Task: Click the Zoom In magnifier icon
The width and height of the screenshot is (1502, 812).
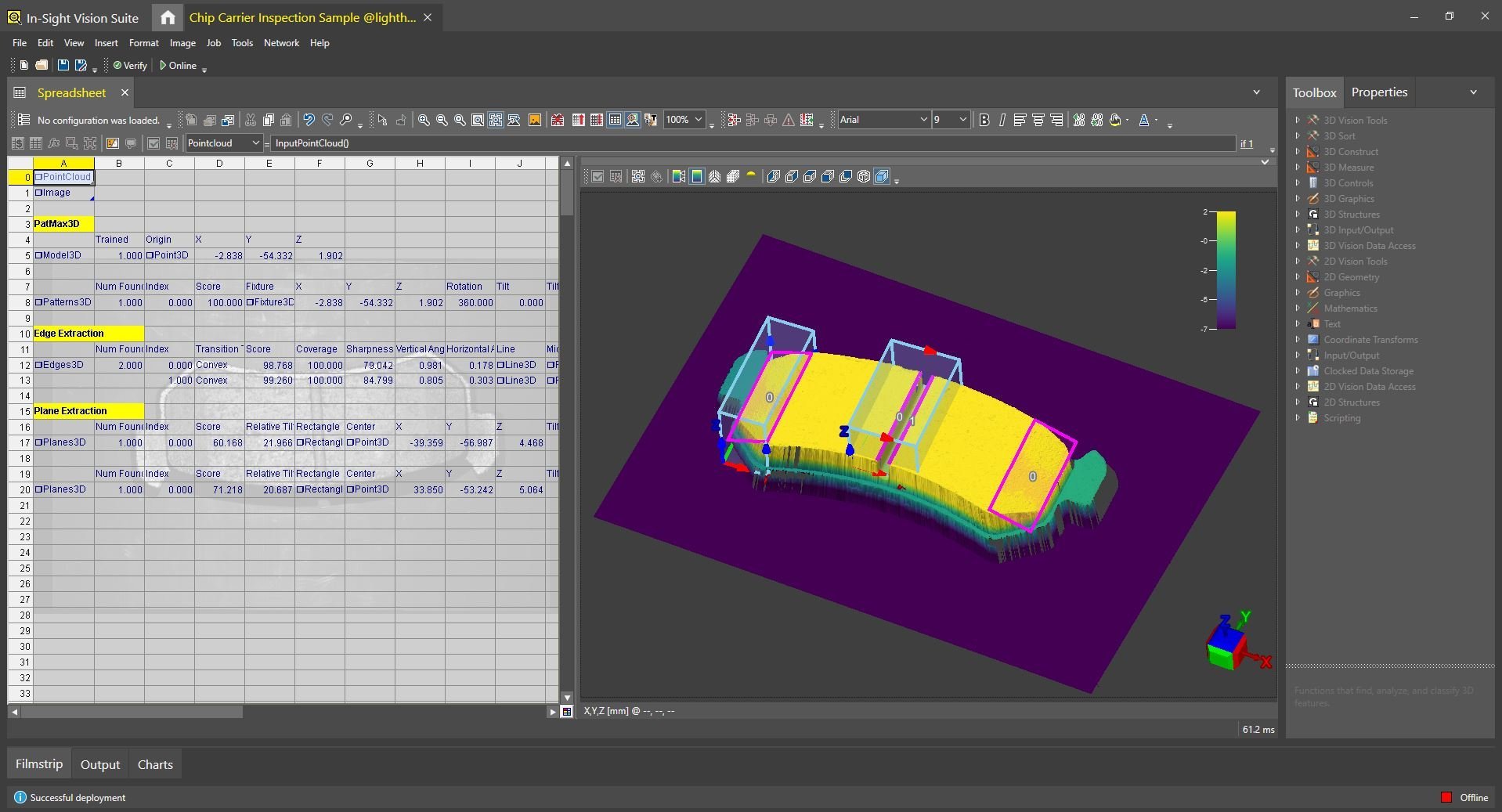Action: (424, 120)
